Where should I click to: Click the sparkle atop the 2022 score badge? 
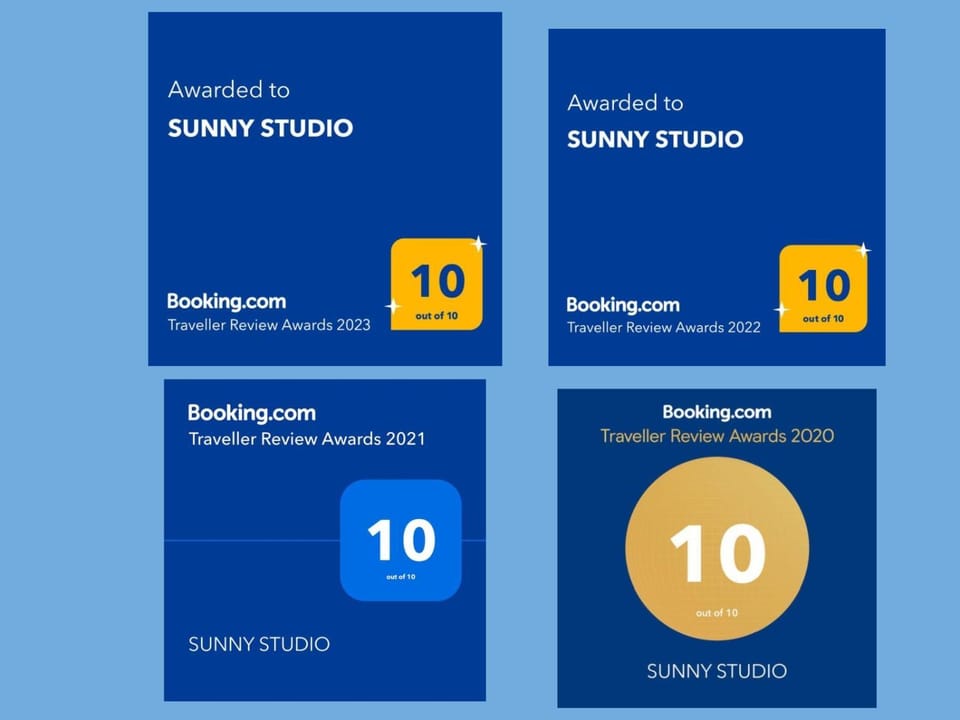[x=863, y=249]
